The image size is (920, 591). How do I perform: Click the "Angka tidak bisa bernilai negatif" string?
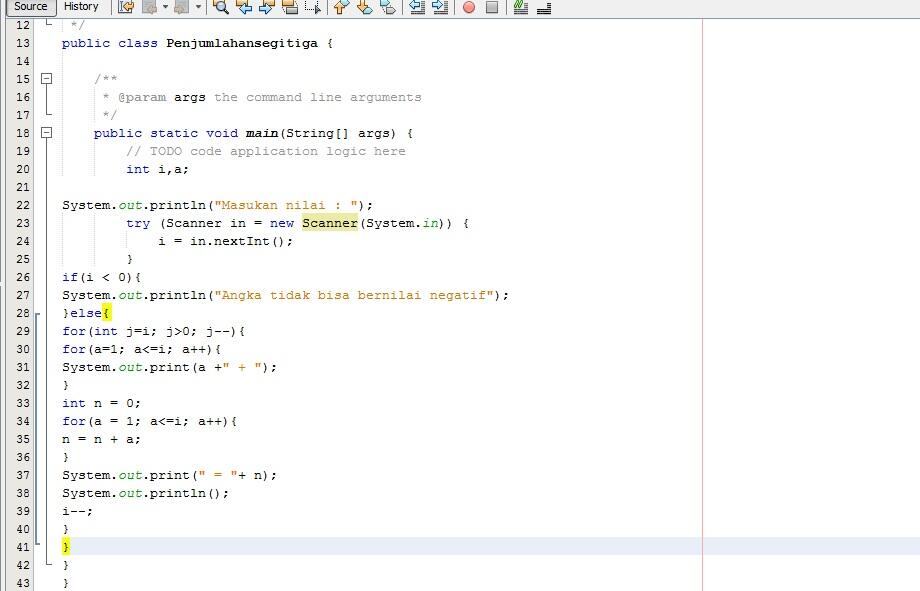pos(354,295)
